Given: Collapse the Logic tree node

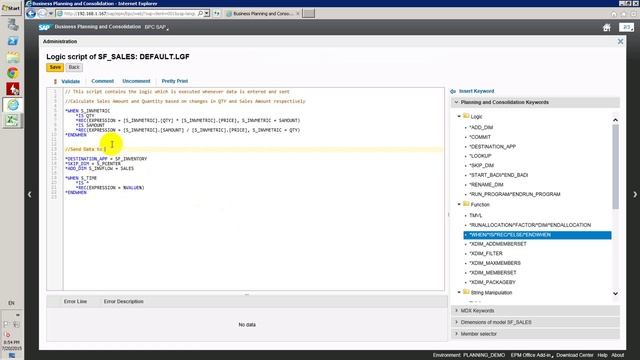Looking at the screenshot, I should point(459,116).
